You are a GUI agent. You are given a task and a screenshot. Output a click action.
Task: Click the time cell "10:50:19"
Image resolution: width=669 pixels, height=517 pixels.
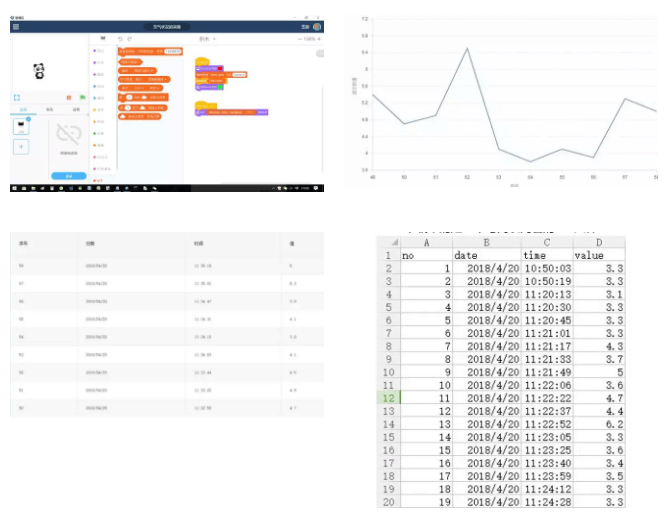coord(547,281)
